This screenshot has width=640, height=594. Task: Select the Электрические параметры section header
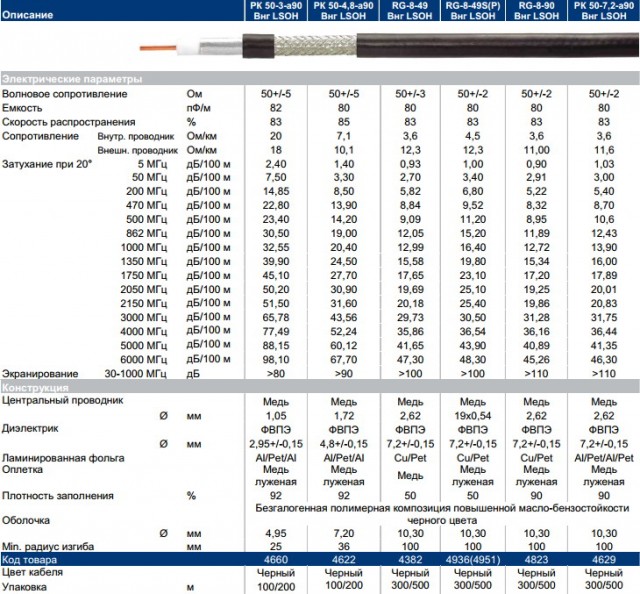pos(72,78)
